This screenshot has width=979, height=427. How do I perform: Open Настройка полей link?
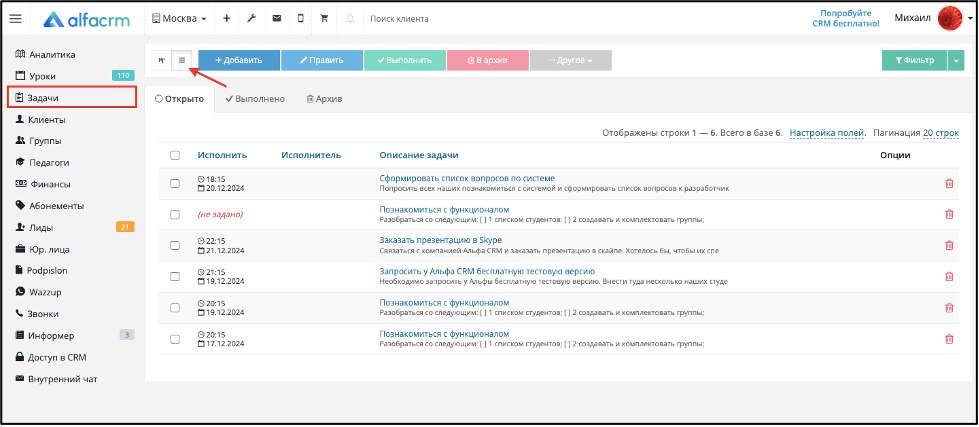(827, 133)
